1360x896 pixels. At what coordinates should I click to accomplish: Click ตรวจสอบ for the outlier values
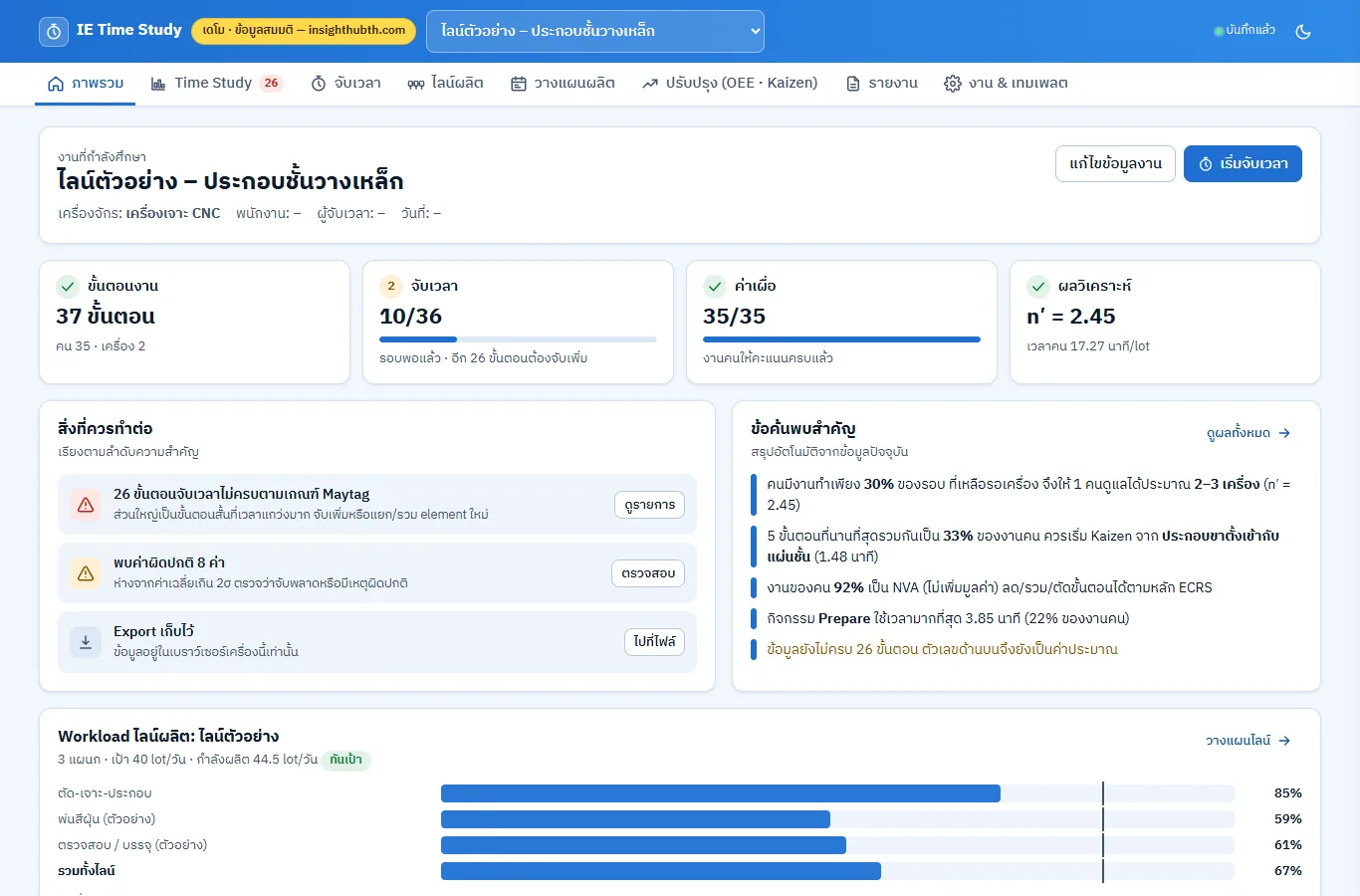648,573
